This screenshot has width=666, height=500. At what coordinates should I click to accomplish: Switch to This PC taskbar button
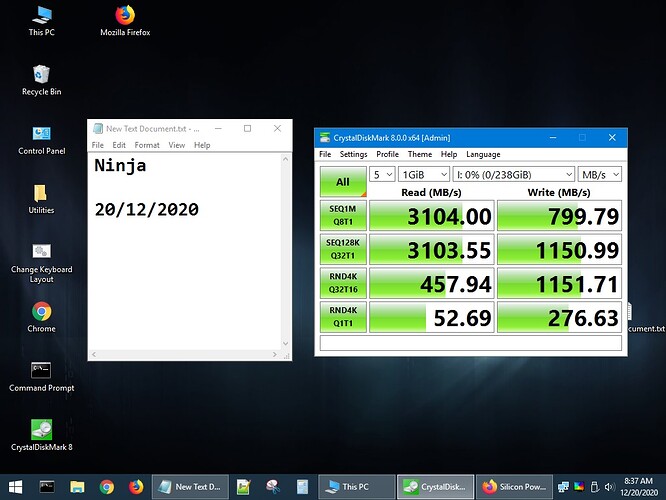point(357,487)
